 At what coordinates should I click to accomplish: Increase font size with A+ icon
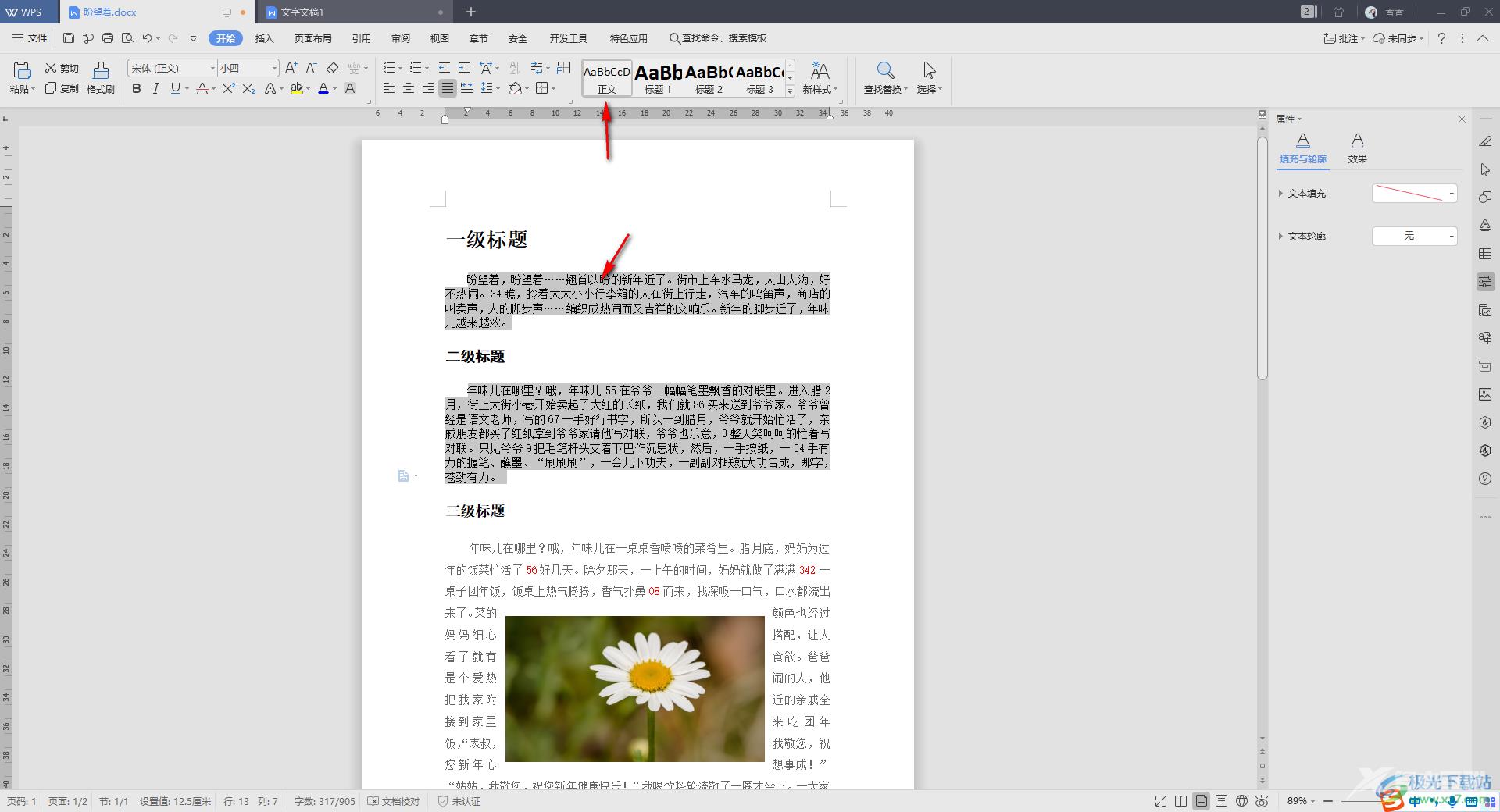[291, 68]
